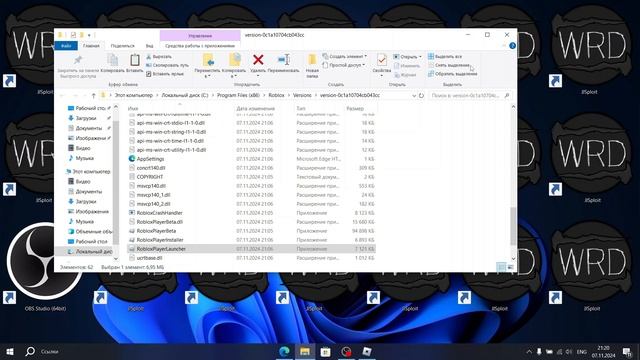Click Обратить выделение (Invert selection)

(x=453, y=74)
